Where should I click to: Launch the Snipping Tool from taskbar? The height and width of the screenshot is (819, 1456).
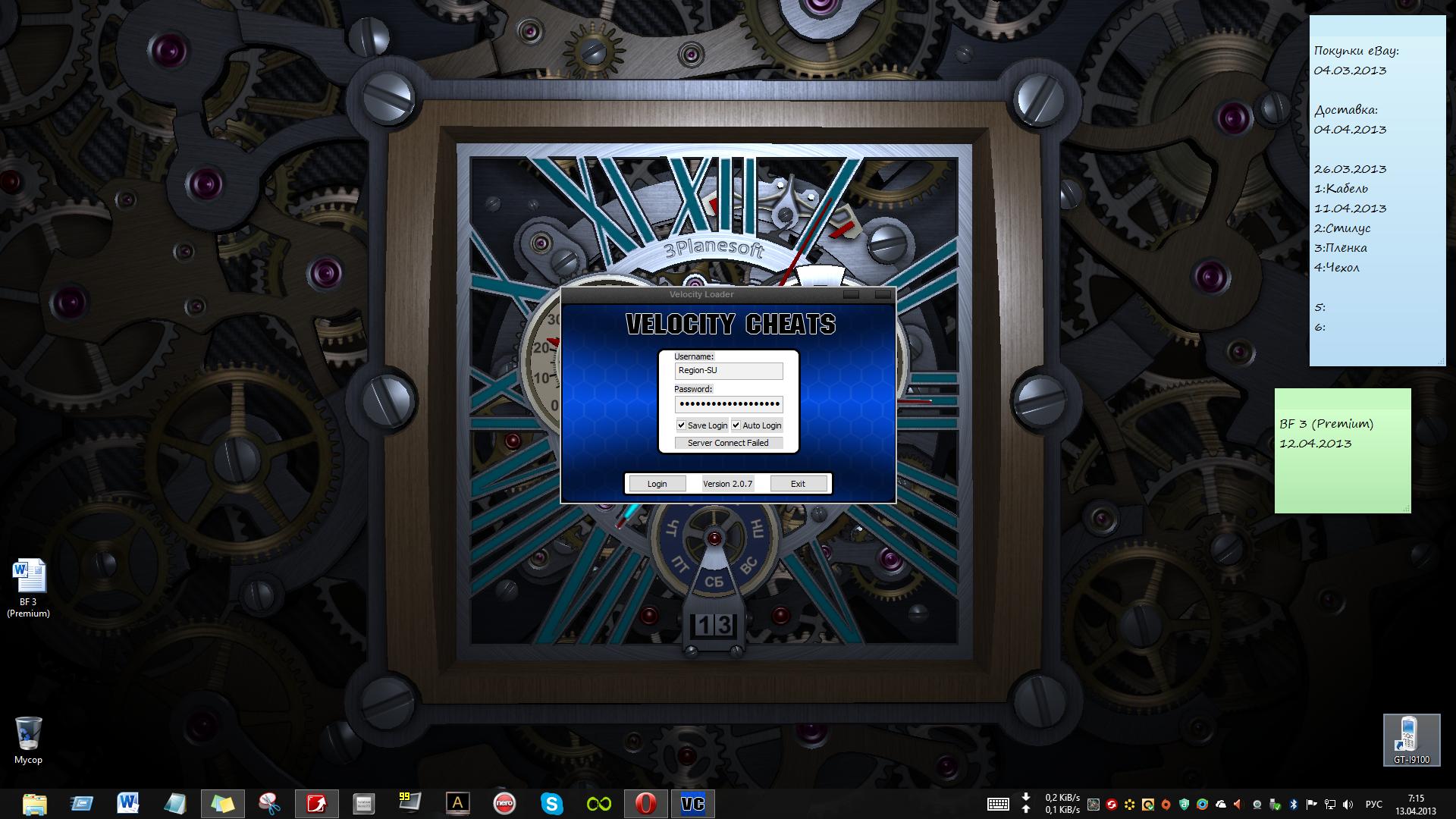(269, 804)
